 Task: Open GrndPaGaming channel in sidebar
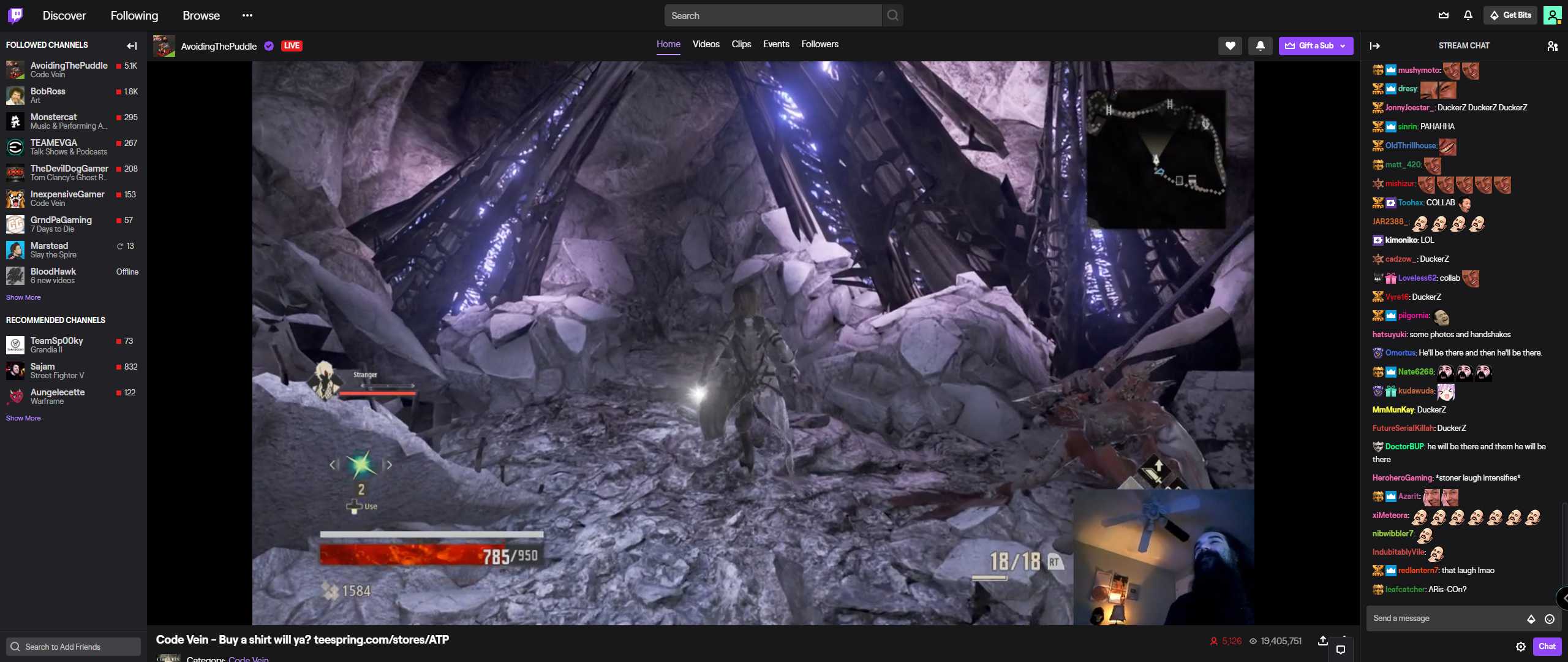point(72,224)
